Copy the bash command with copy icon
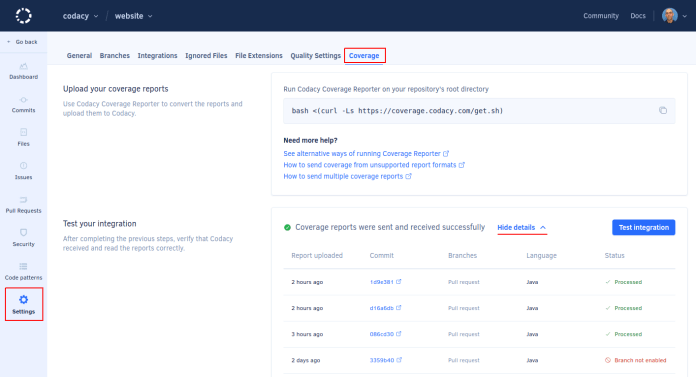The width and height of the screenshot is (696, 377). (x=663, y=111)
